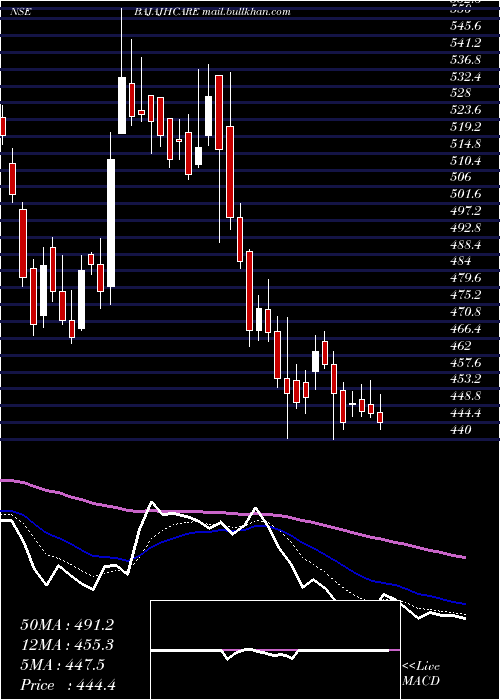The width and height of the screenshot is (500, 700).
Task: Click the NSE exchange label
Action: [x=20, y=12]
